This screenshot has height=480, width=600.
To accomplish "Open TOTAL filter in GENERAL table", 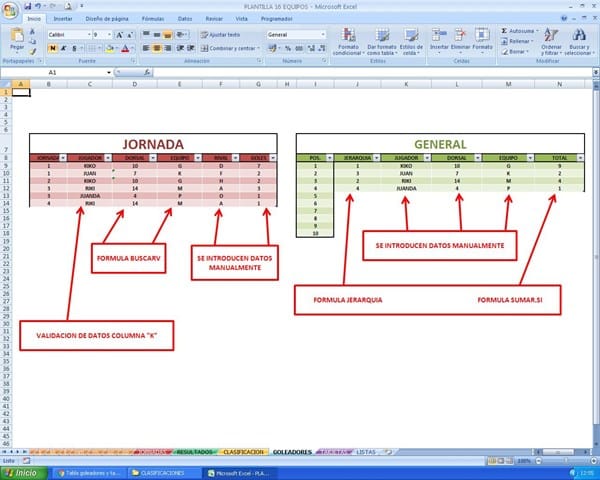I will pyautogui.click(x=580, y=158).
